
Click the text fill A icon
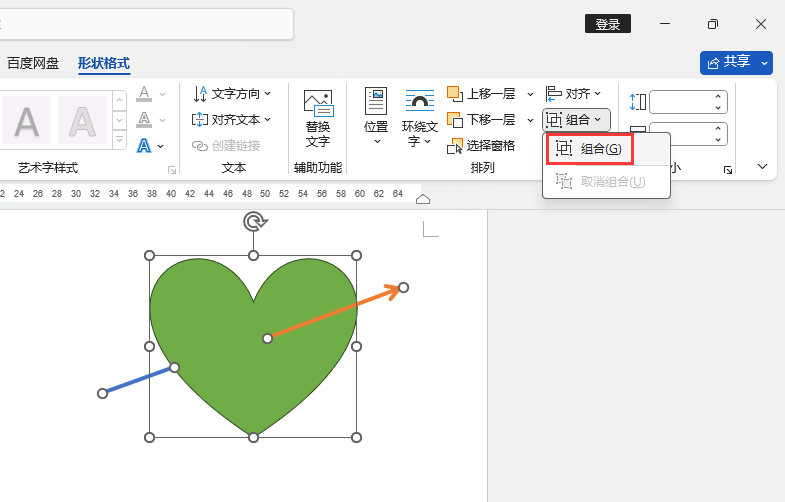pyautogui.click(x=144, y=94)
